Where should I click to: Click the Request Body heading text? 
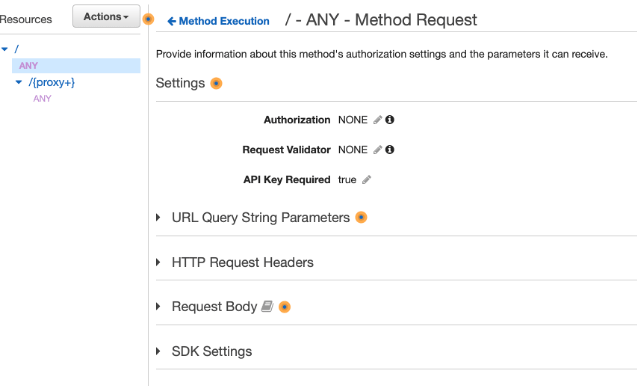(214, 306)
